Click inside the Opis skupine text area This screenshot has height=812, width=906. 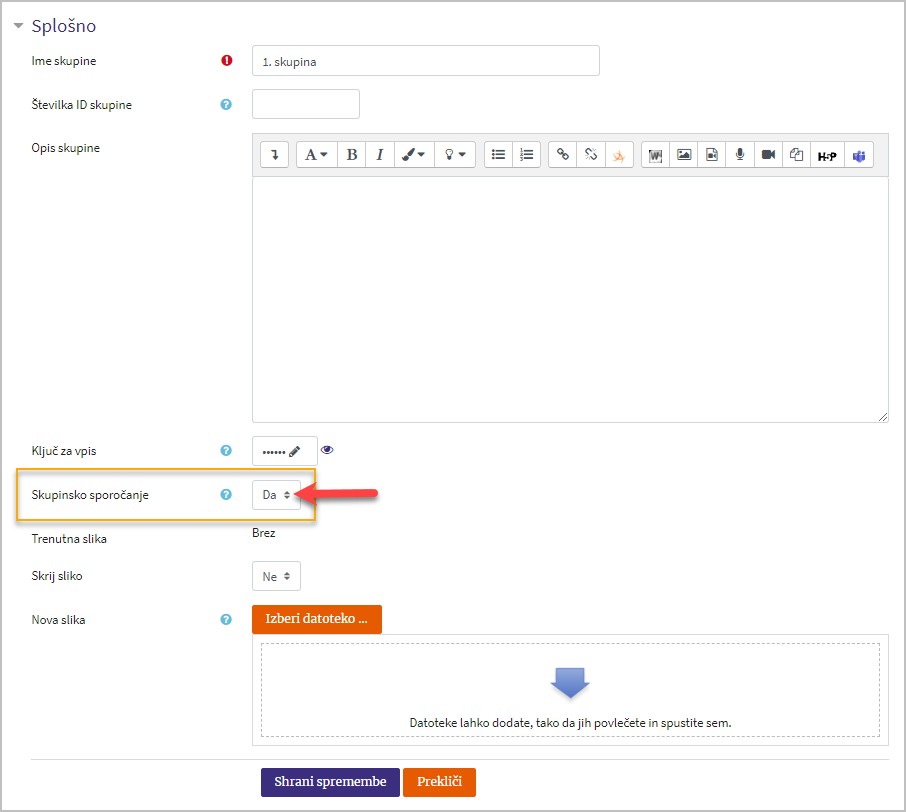(570, 299)
